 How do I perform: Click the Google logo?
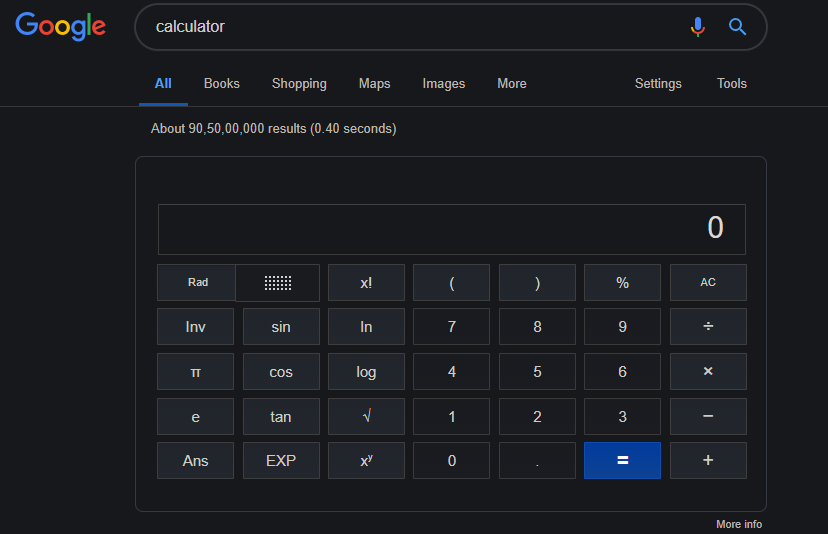tap(61, 27)
